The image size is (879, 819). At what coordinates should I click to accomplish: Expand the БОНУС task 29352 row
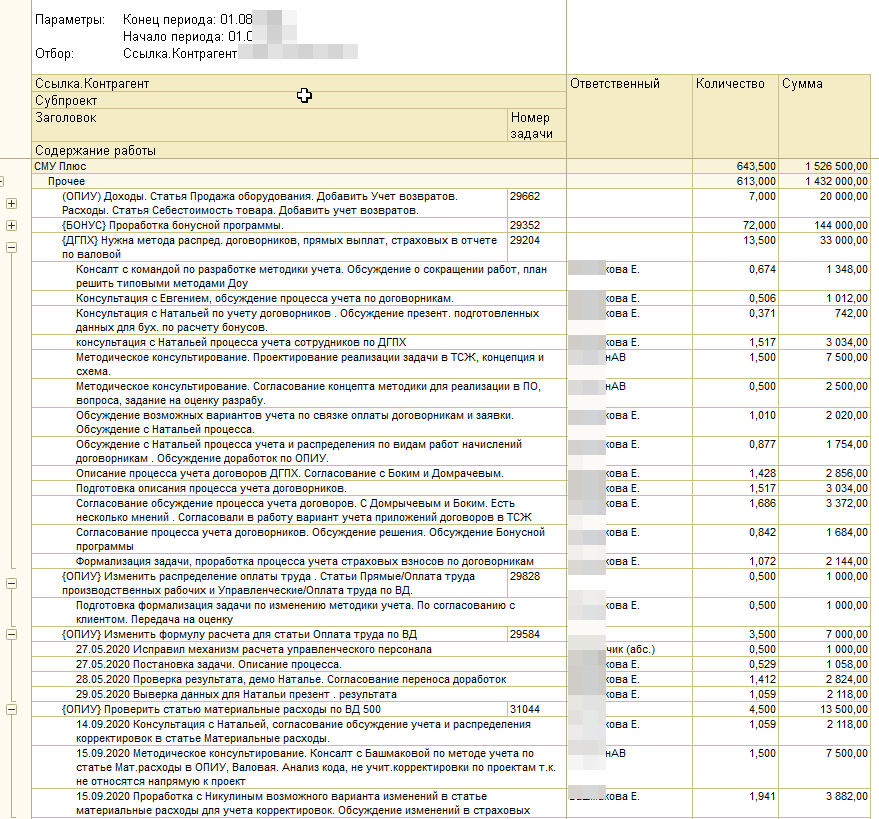point(11,225)
